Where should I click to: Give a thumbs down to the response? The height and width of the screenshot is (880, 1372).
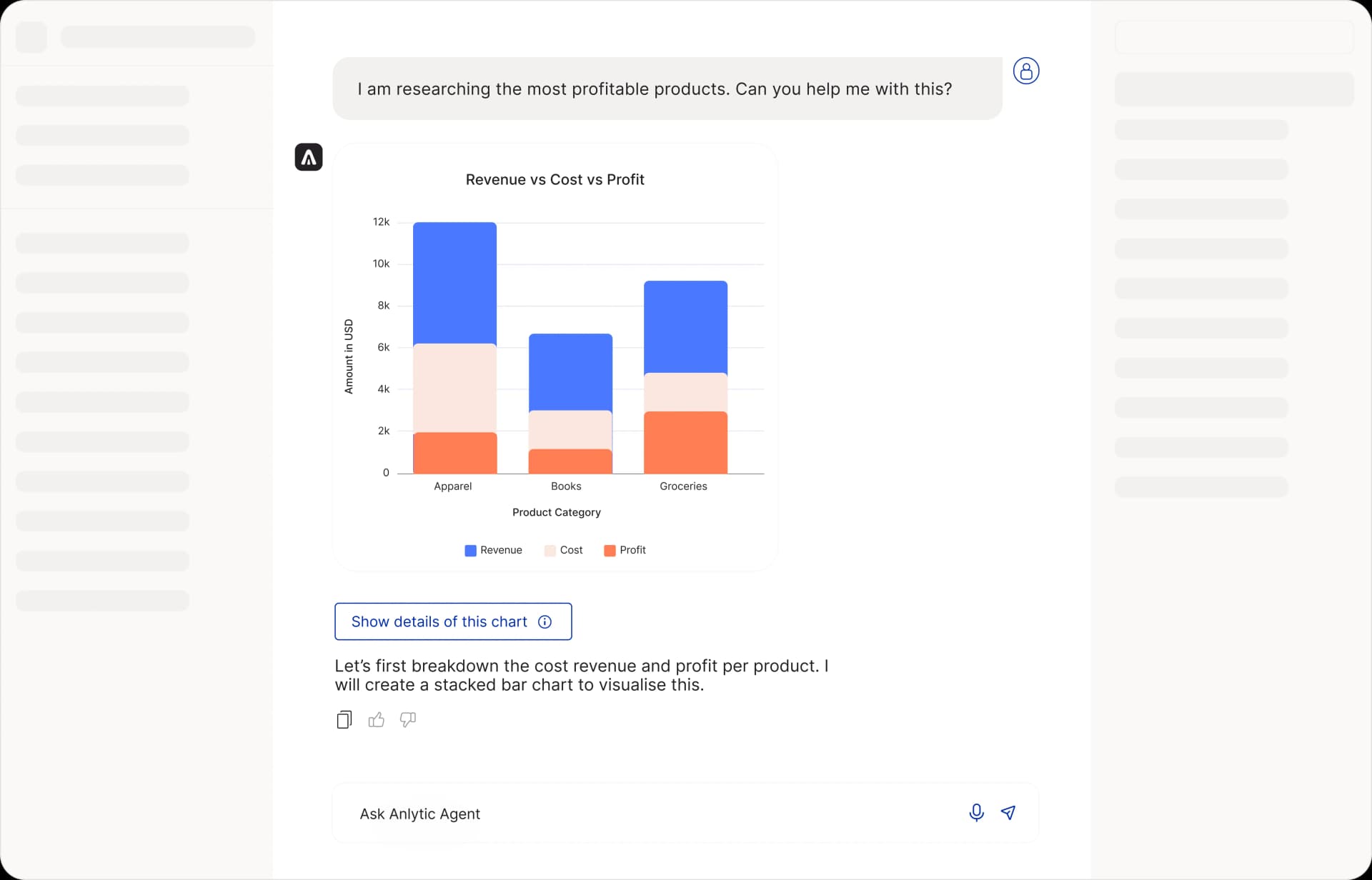click(407, 719)
